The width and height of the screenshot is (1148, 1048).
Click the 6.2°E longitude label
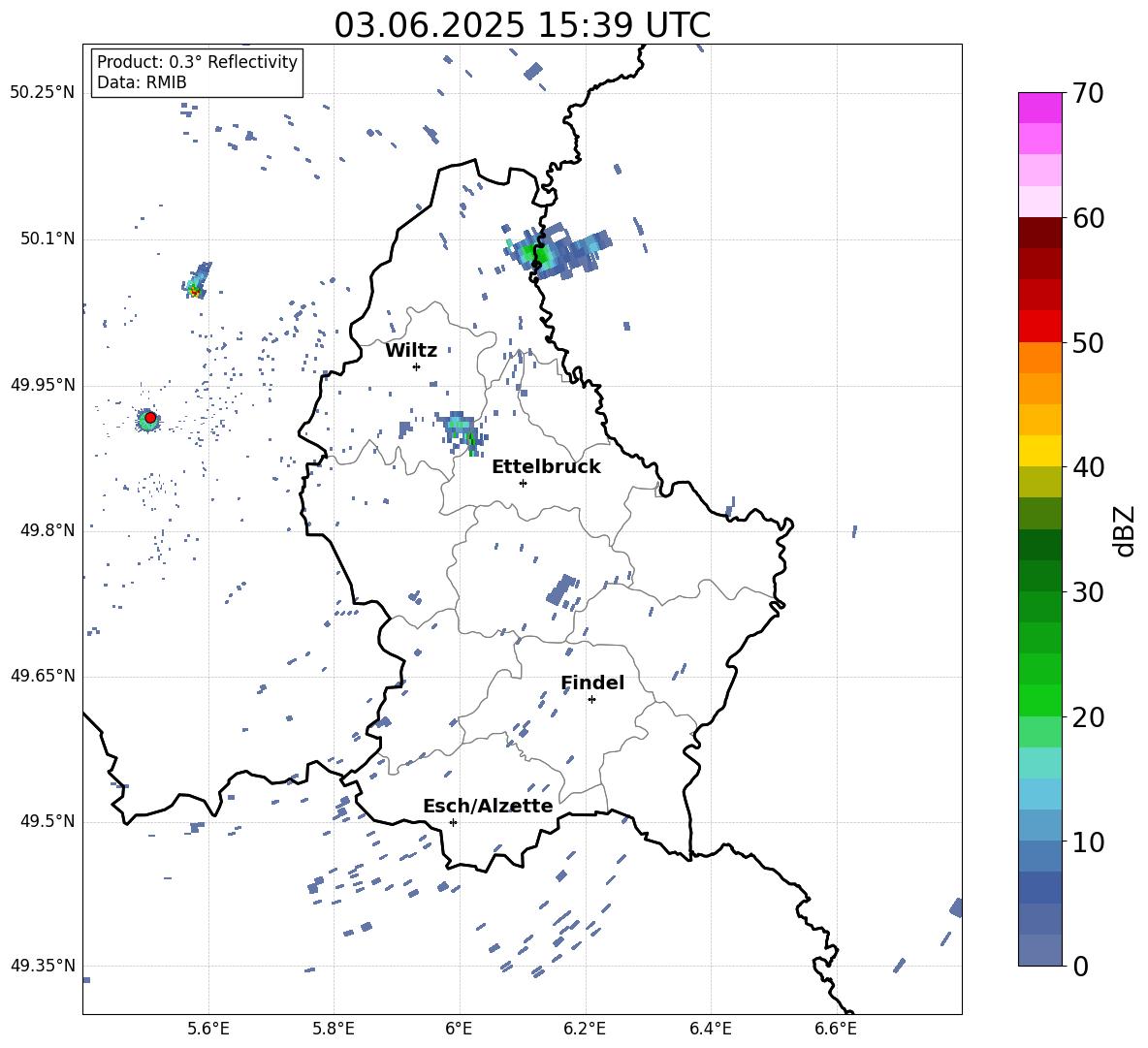pos(585,1029)
